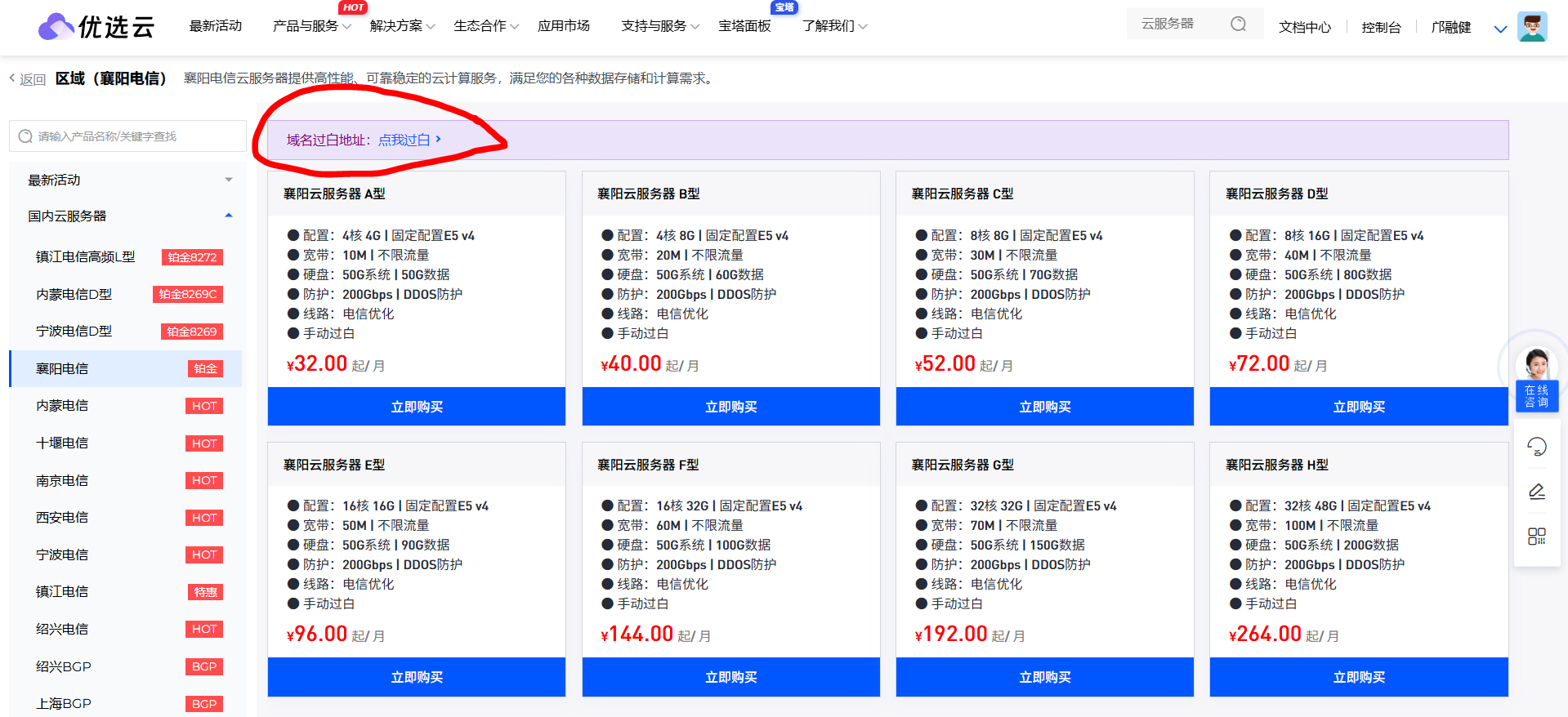Click the product name search field in sidebar
This screenshot has width=1568, height=717.
coord(135,136)
